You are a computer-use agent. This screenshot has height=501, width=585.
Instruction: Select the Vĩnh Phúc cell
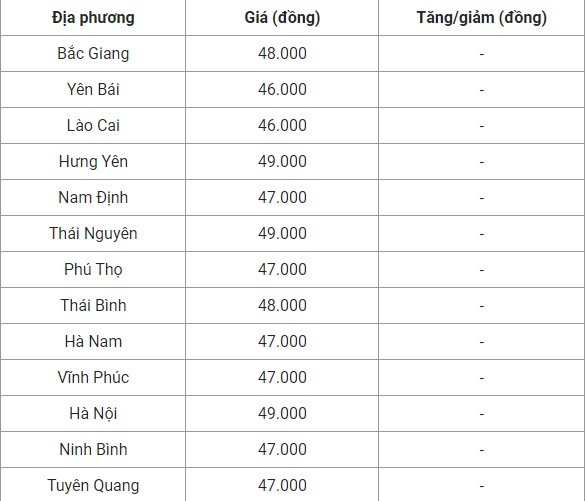(93, 378)
